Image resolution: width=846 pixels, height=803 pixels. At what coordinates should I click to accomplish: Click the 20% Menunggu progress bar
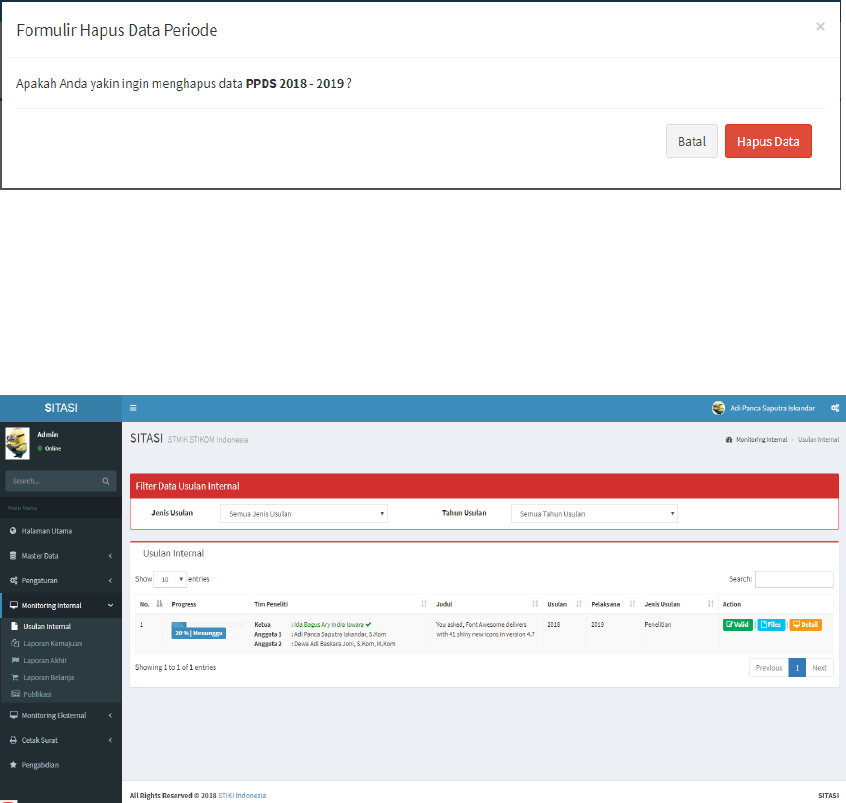point(199,632)
